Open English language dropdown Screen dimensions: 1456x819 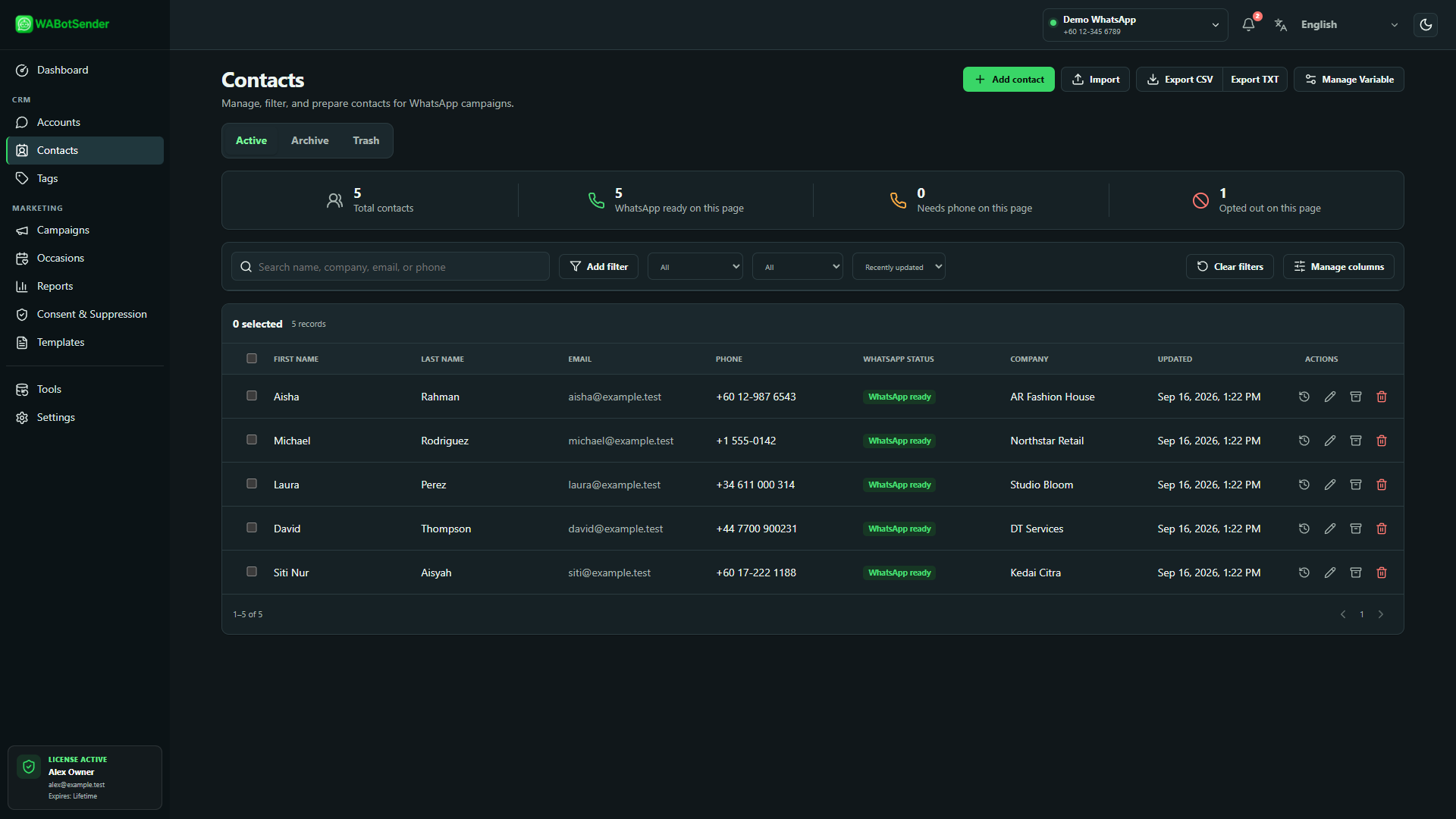pos(1350,24)
